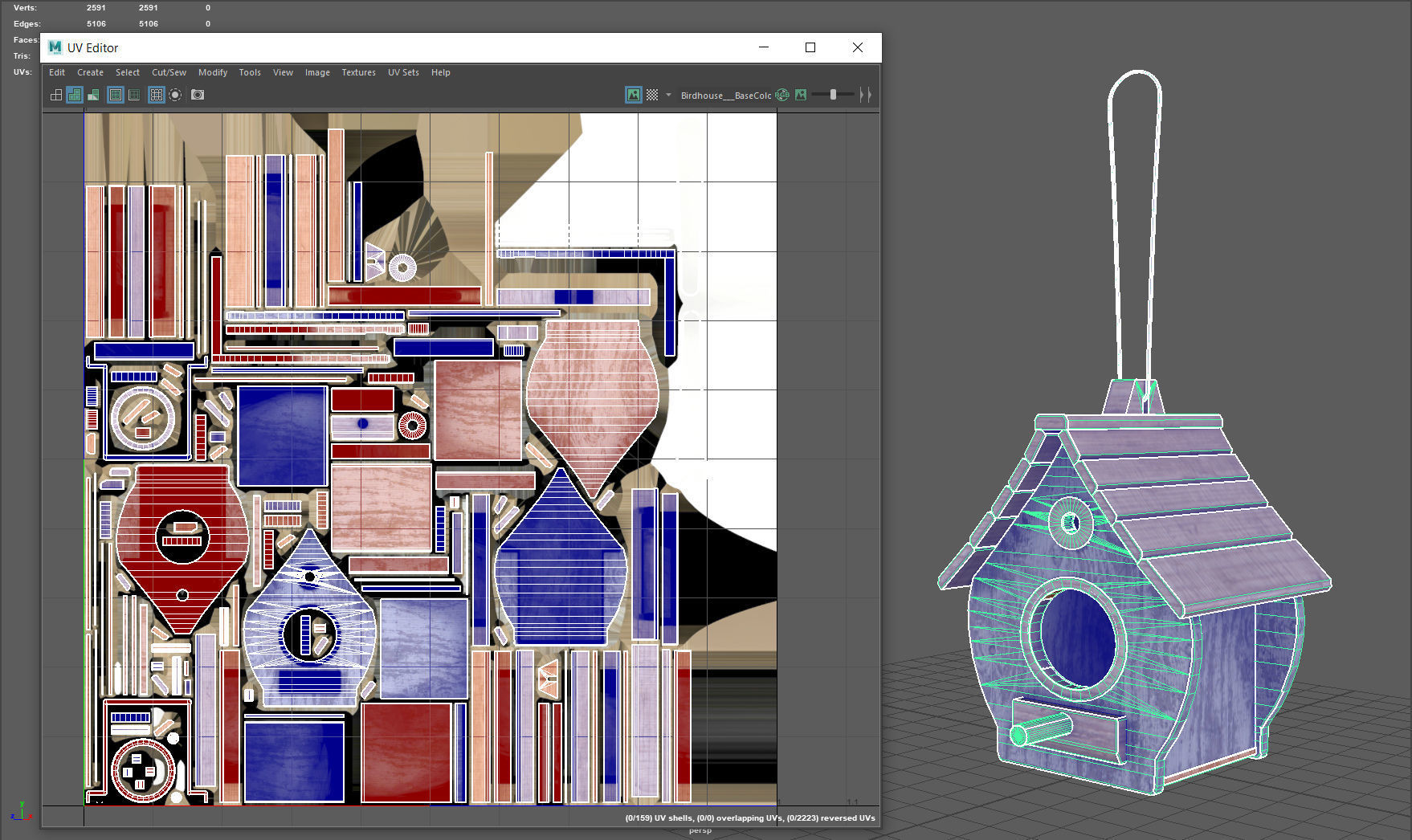Toggle the wireframe UV display icon
Image resolution: width=1412 pixels, height=840 pixels.
tap(56, 95)
